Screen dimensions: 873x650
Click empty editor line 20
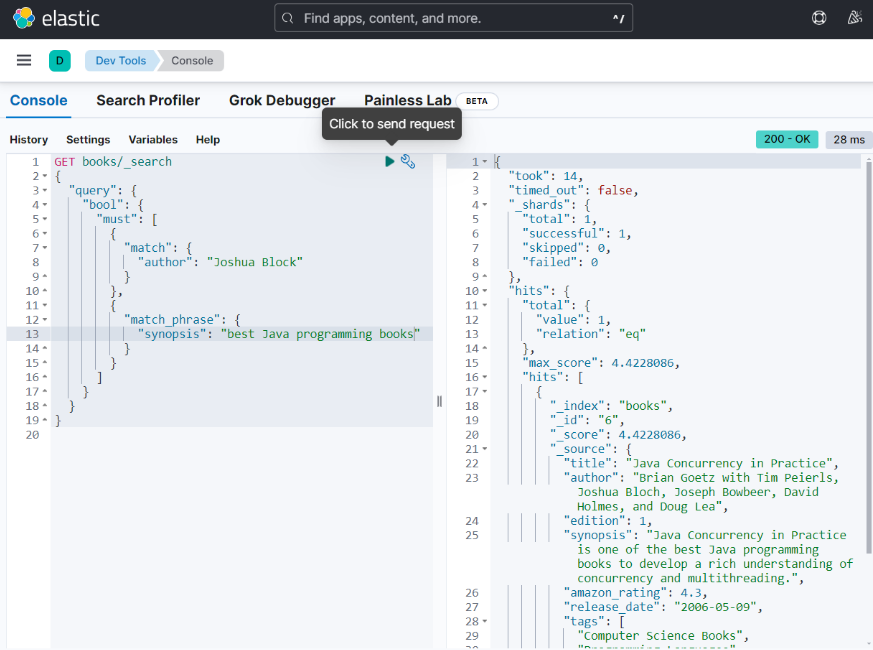coord(242,435)
